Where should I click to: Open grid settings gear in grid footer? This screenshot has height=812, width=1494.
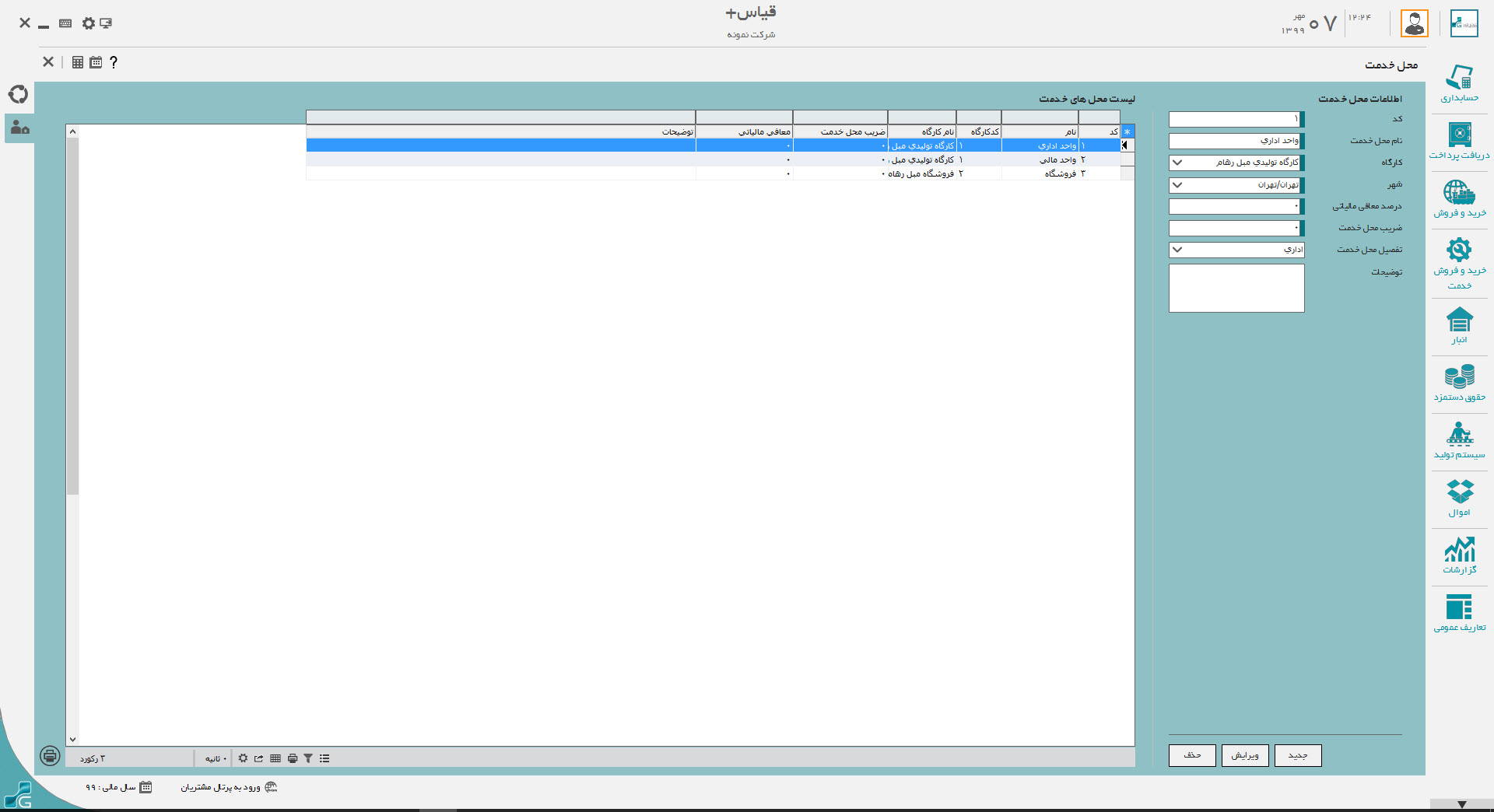pyautogui.click(x=243, y=758)
